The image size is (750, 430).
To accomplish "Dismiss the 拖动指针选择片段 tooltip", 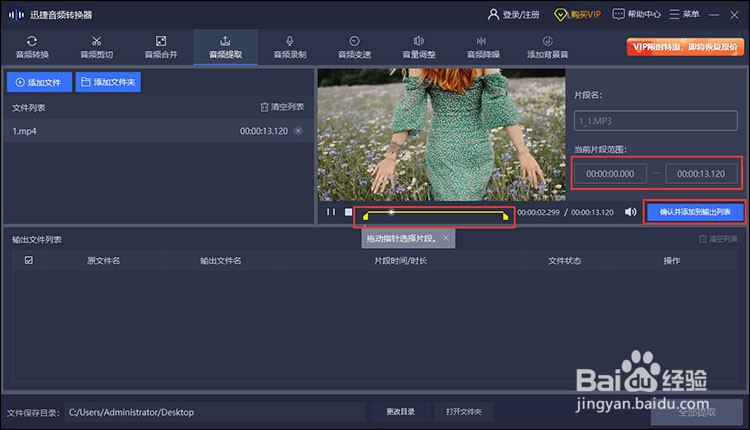I will [446, 238].
